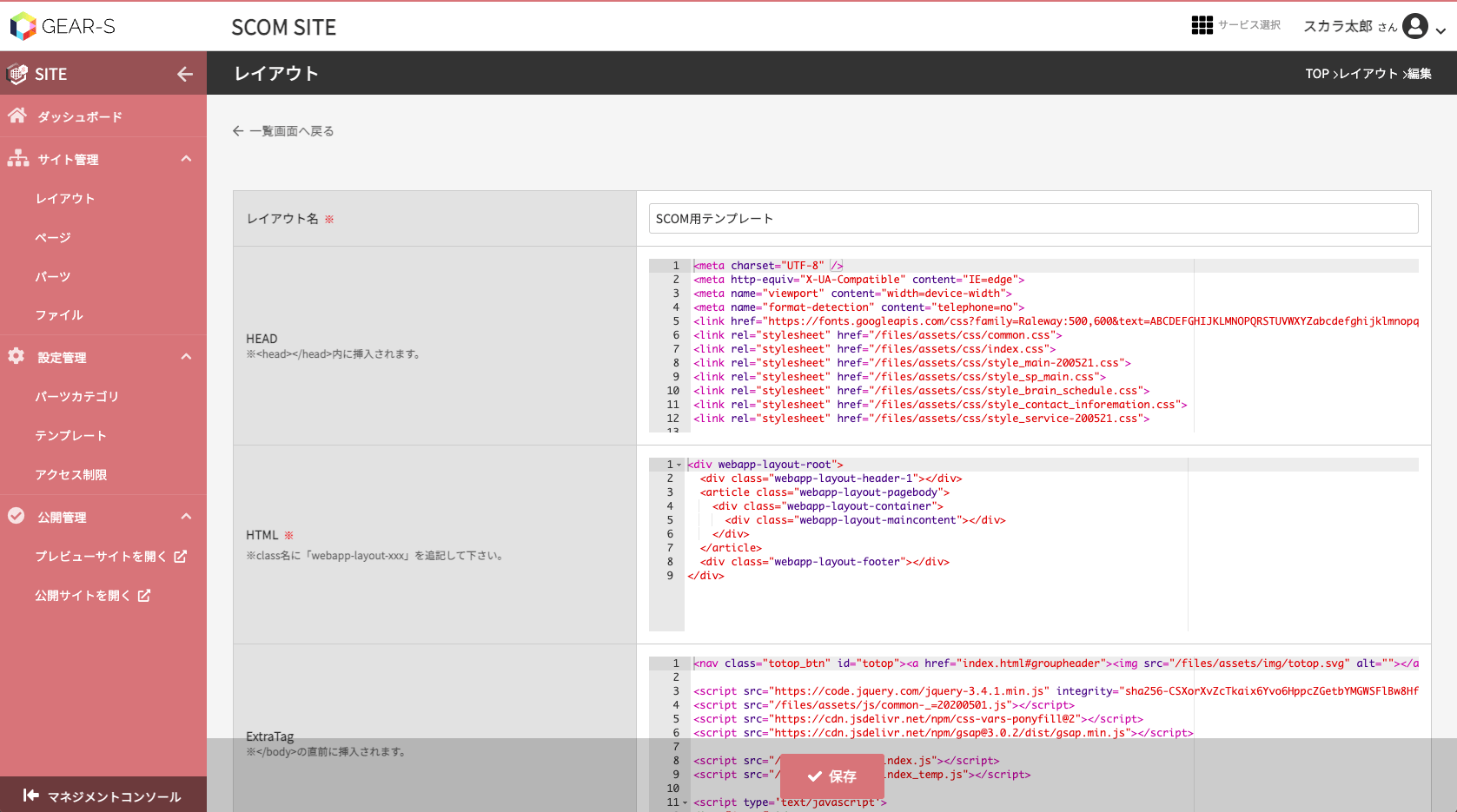Click the ExtraTag jquery-3.4.1.min.js script line
This screenshot has width=1457, height=812.
[1056, 691]
